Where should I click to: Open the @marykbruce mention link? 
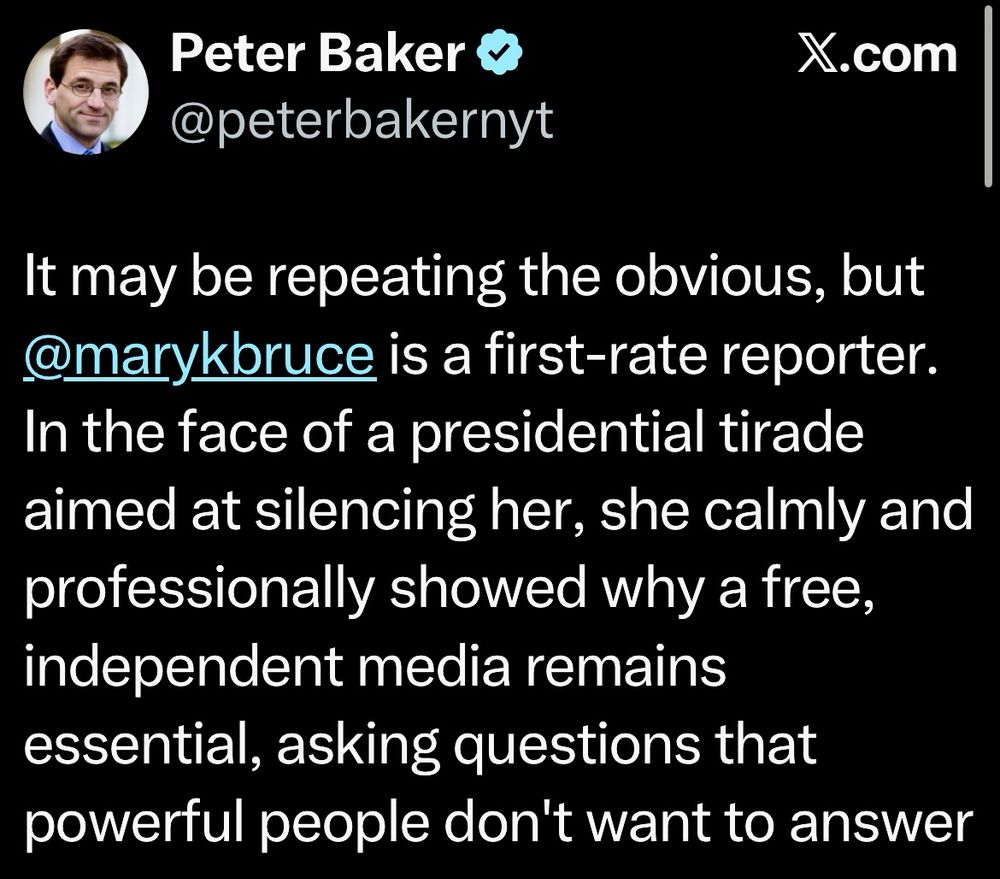coord(199,354)
